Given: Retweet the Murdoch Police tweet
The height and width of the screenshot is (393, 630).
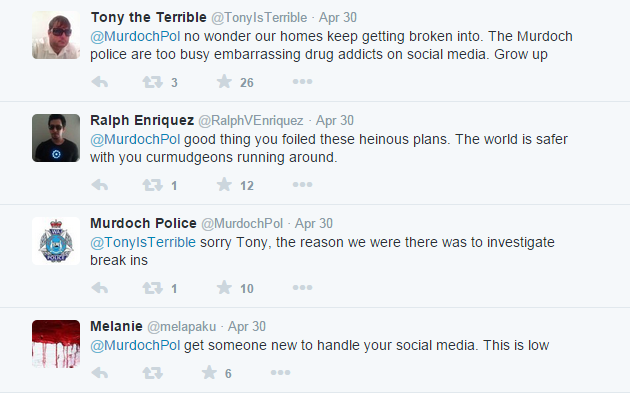Looking at the screenshot, I should coord(152,288).
